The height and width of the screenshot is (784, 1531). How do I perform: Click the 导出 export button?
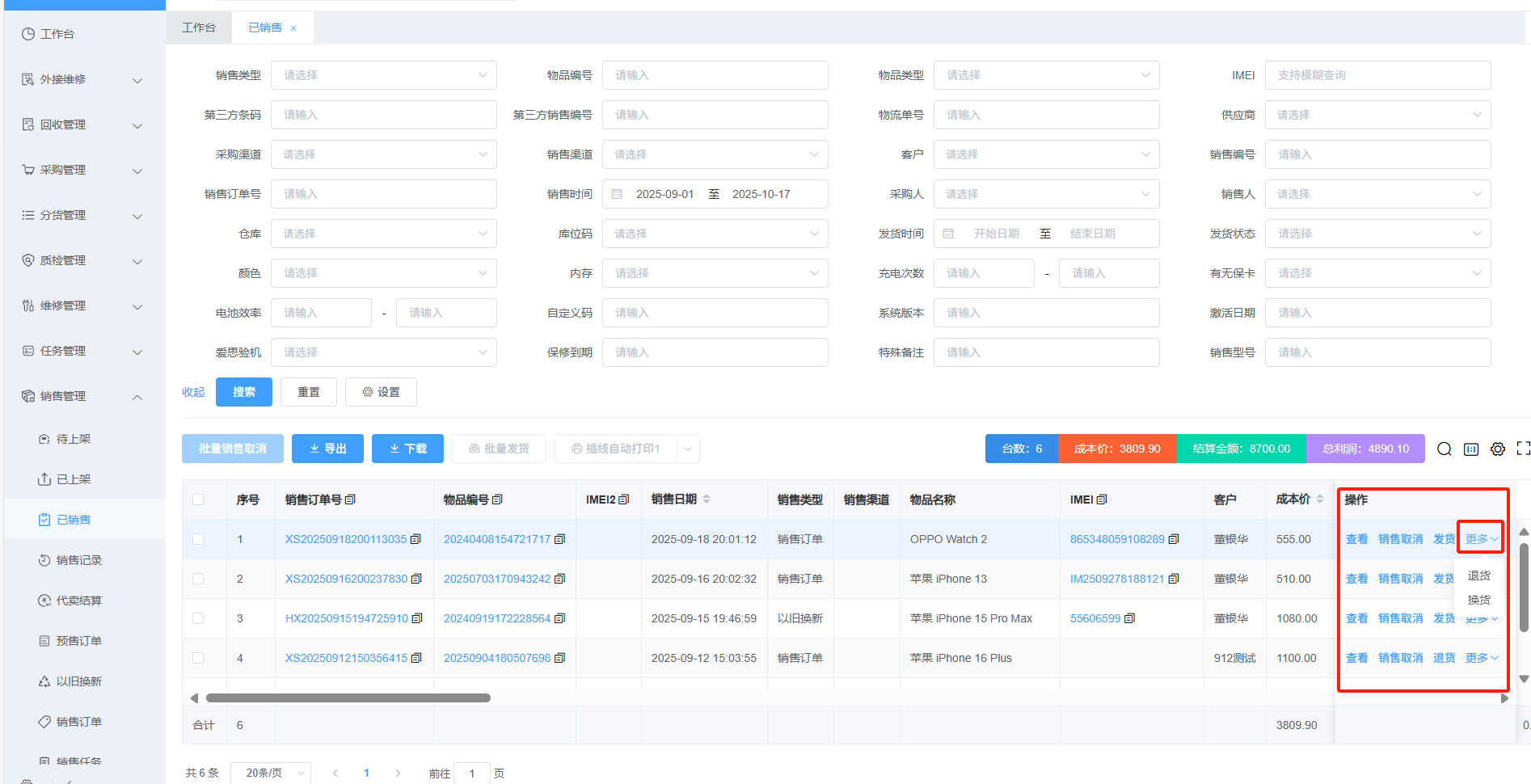tap(327, 449)
